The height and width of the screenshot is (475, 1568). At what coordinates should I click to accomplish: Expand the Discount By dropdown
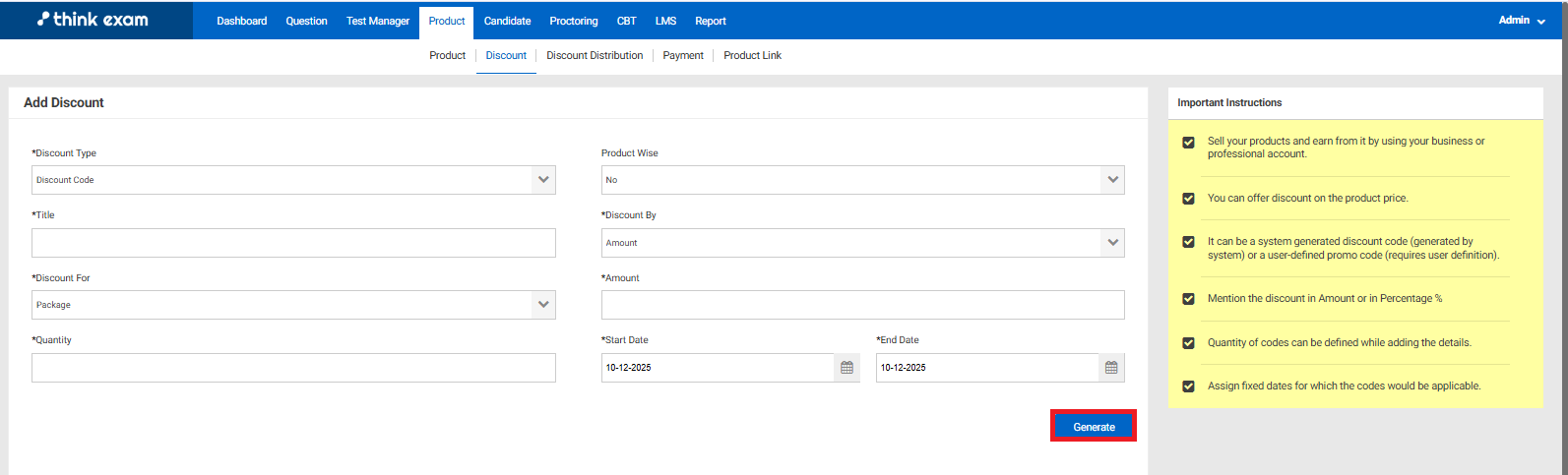pyautogui.click(x=862, y=243)
